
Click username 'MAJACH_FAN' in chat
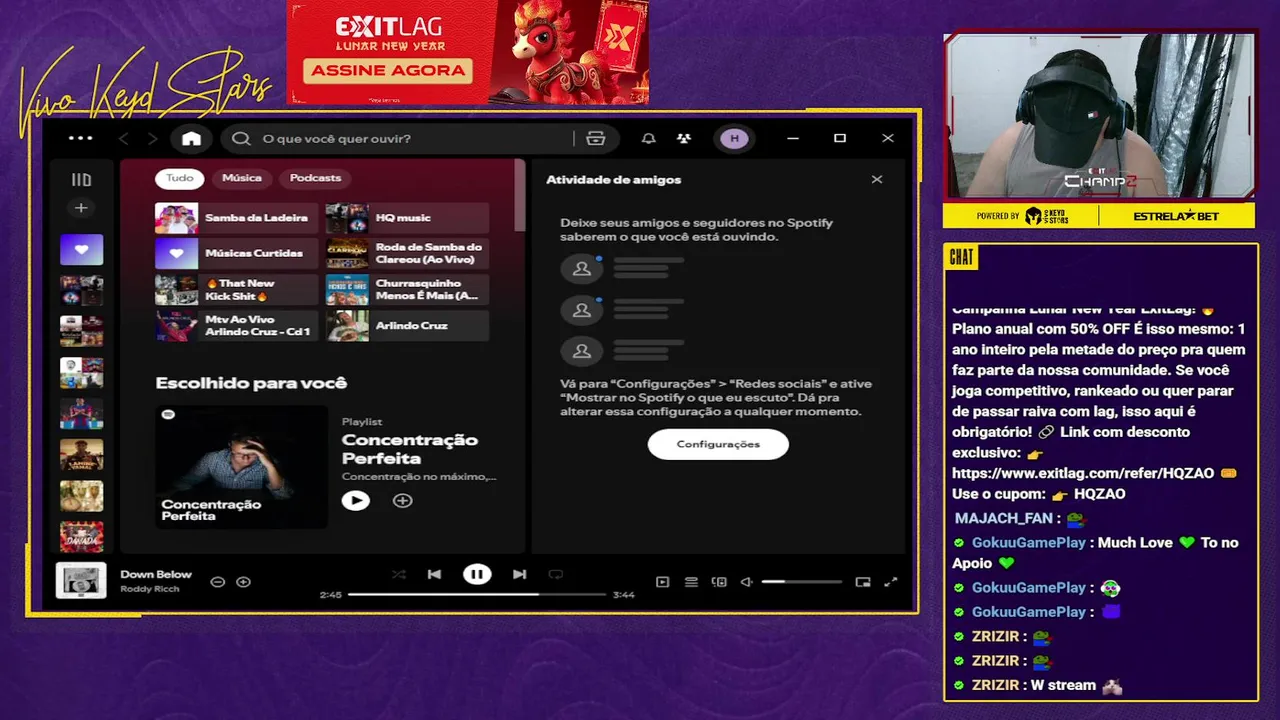coord(1003,518)
